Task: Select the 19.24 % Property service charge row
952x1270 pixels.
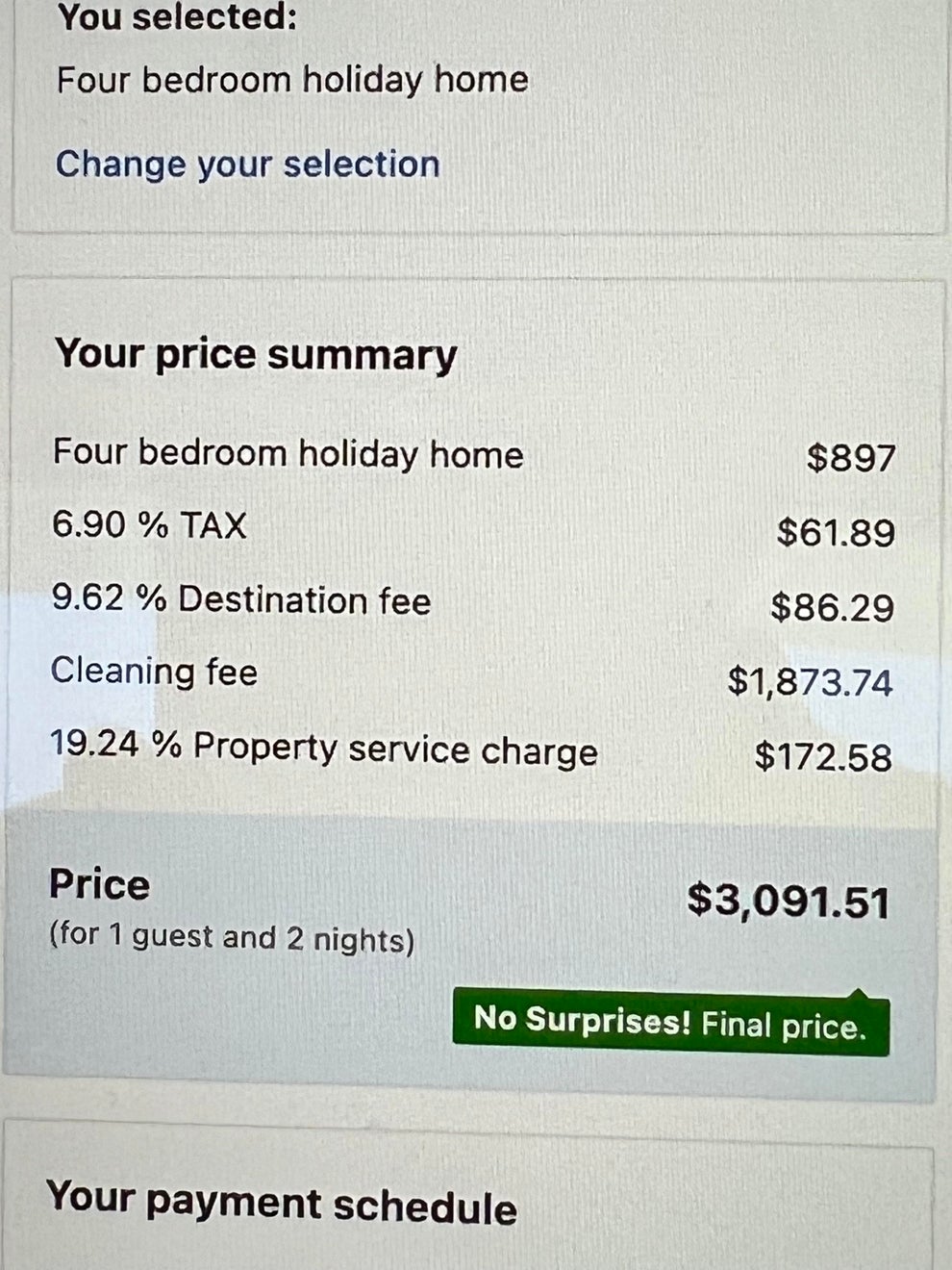Action: (324, 749)
